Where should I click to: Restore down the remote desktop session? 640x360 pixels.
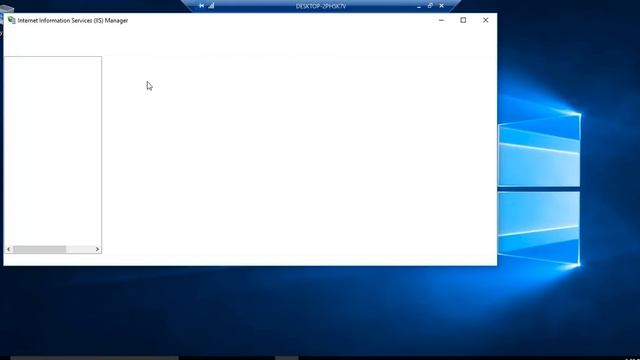coord(430,6)
